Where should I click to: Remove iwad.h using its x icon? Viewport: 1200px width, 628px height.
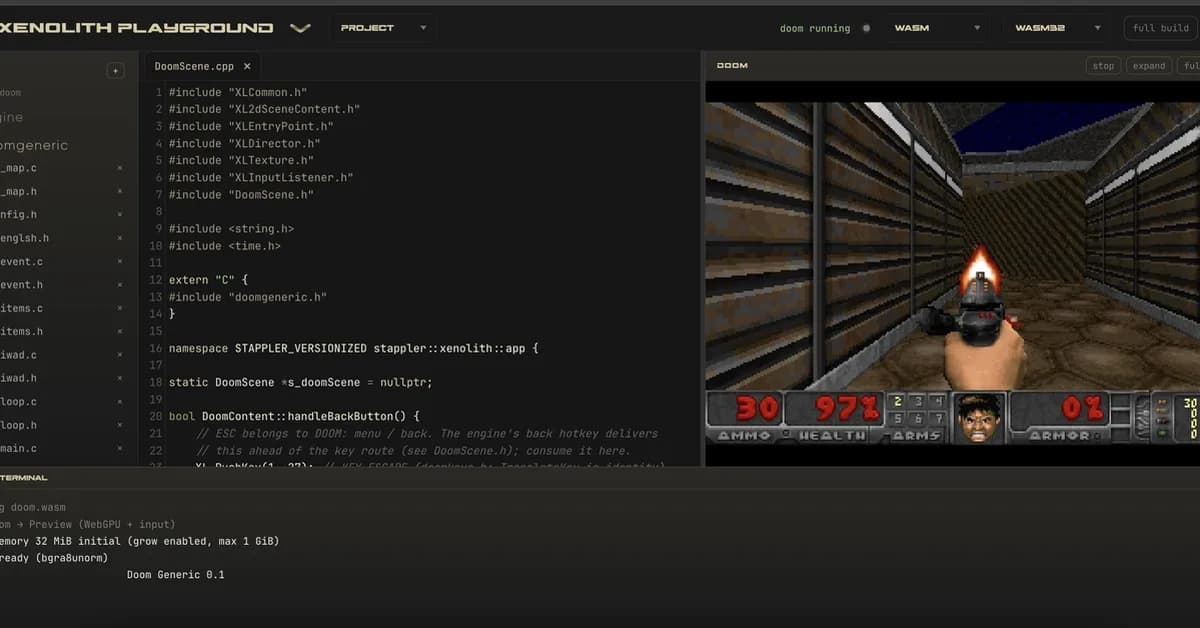coord(120,378)
